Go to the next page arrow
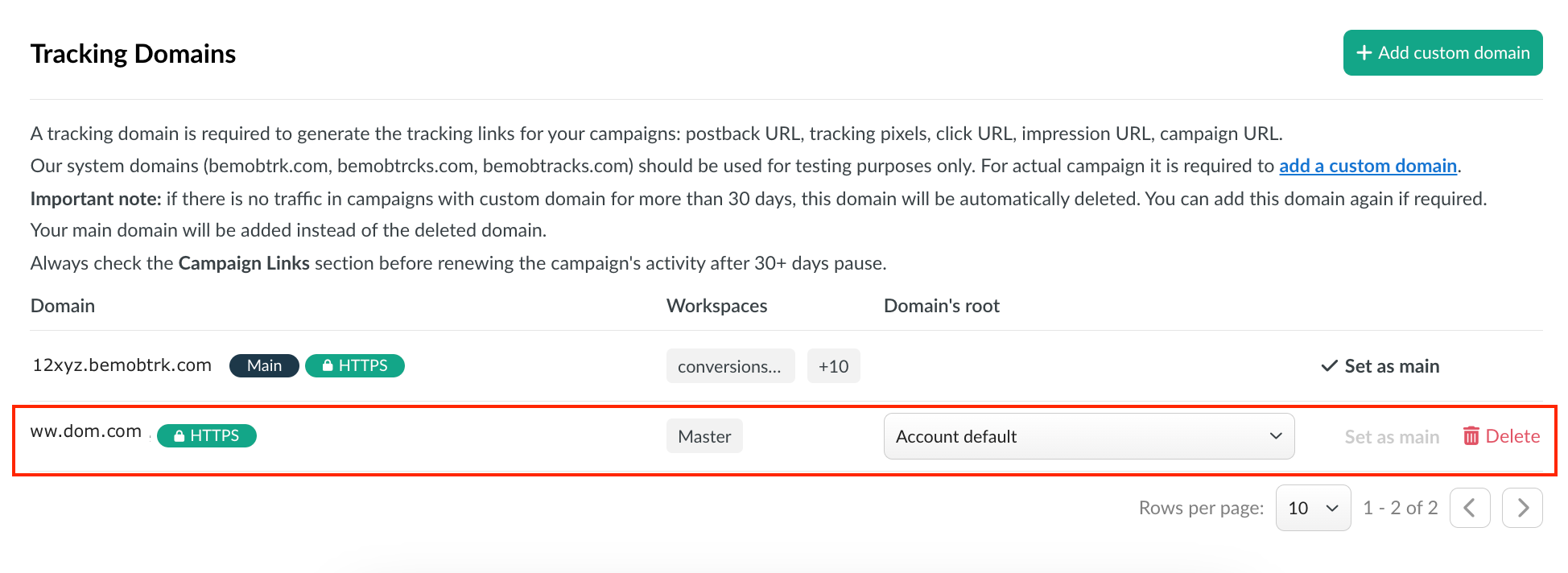Viewport: 1568px width, 573px height. click(1522, 508)
